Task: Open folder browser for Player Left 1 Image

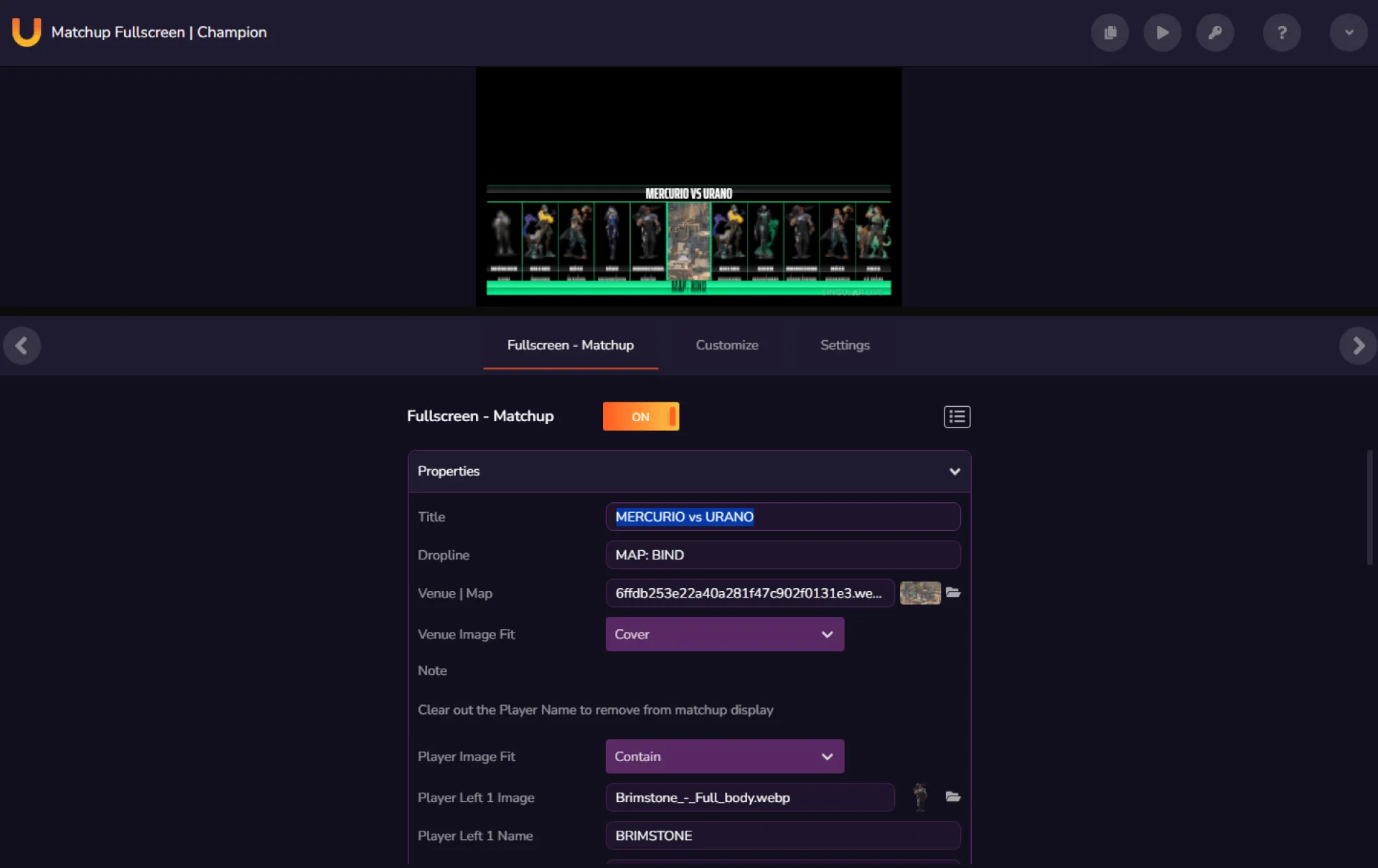Action: (953, 797)
